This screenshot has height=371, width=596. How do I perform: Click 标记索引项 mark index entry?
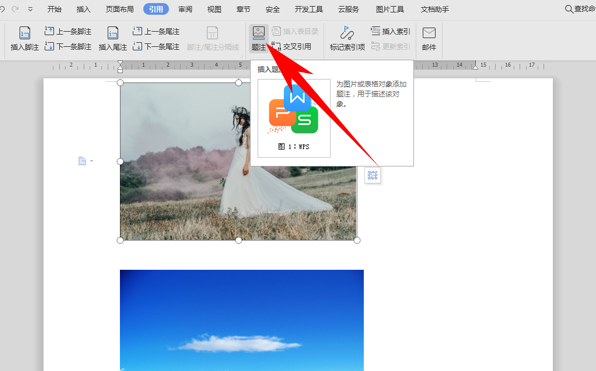pyautogui.click(x=347, y=38)
